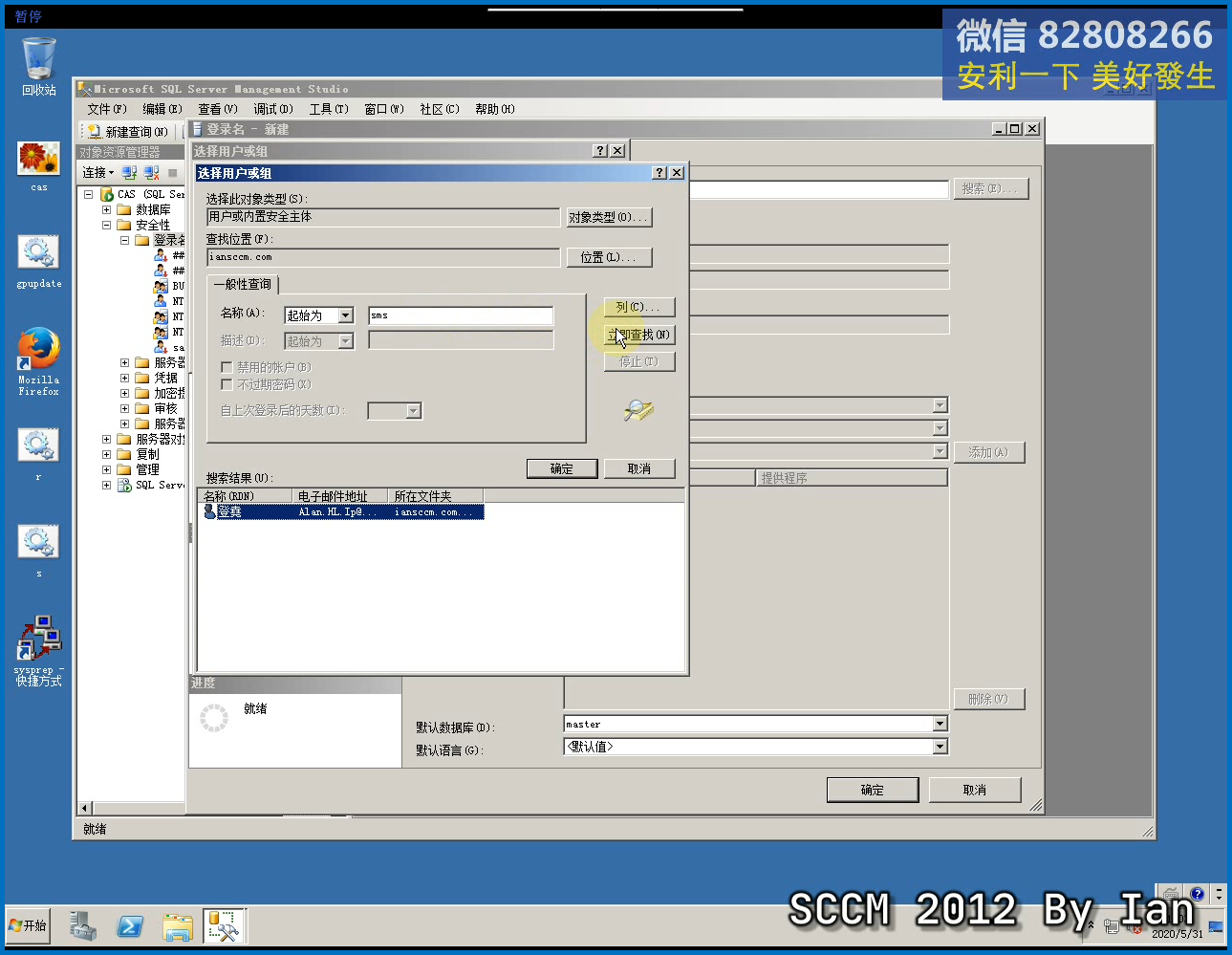Click the help button on the dialog title bar
The width and height of the screenshot is (1232, 955).
(x=659, y=173)
